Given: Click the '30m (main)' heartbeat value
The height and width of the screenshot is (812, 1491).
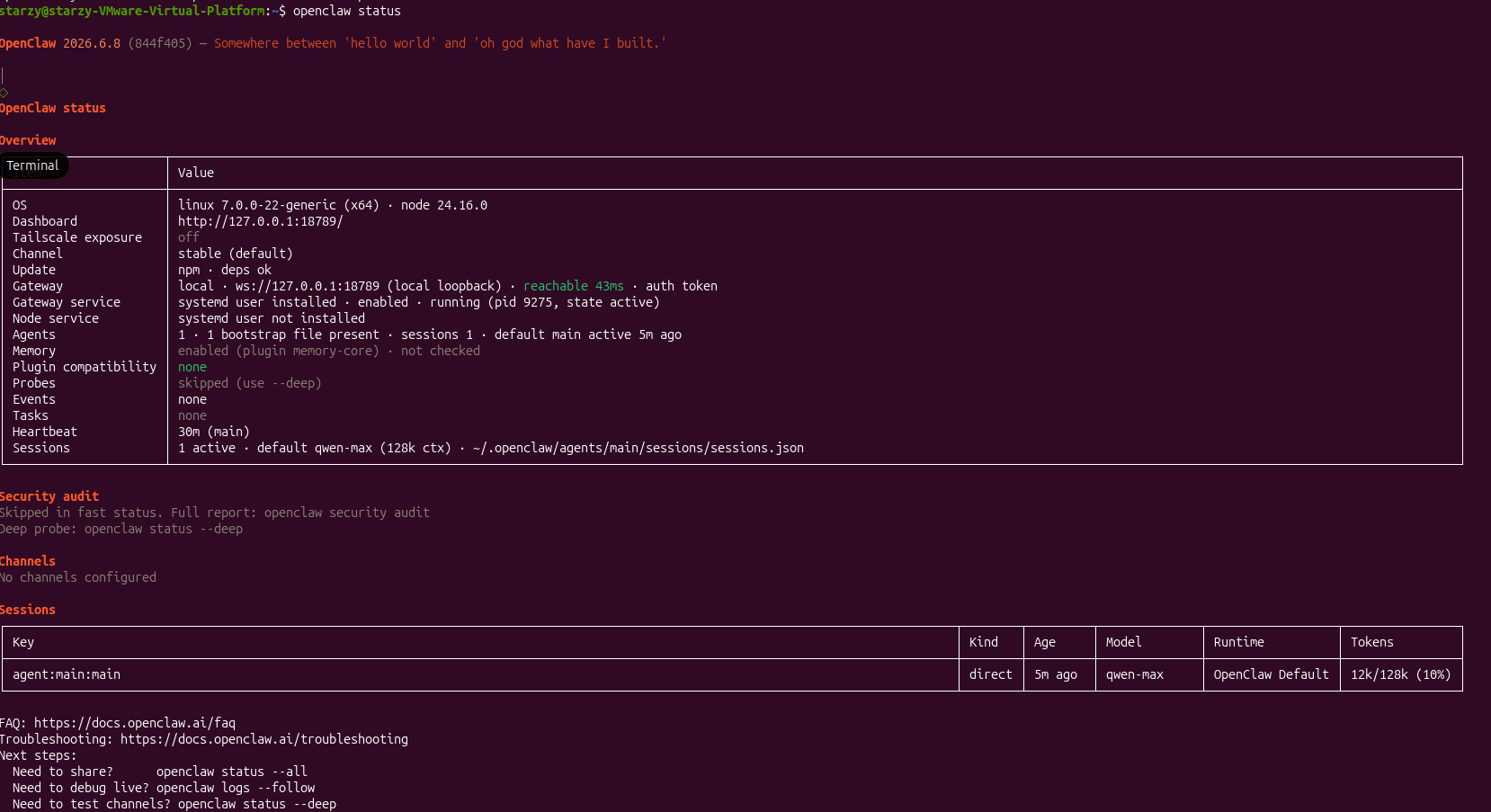Looking at the screenshot, I should tap(214, 432).
